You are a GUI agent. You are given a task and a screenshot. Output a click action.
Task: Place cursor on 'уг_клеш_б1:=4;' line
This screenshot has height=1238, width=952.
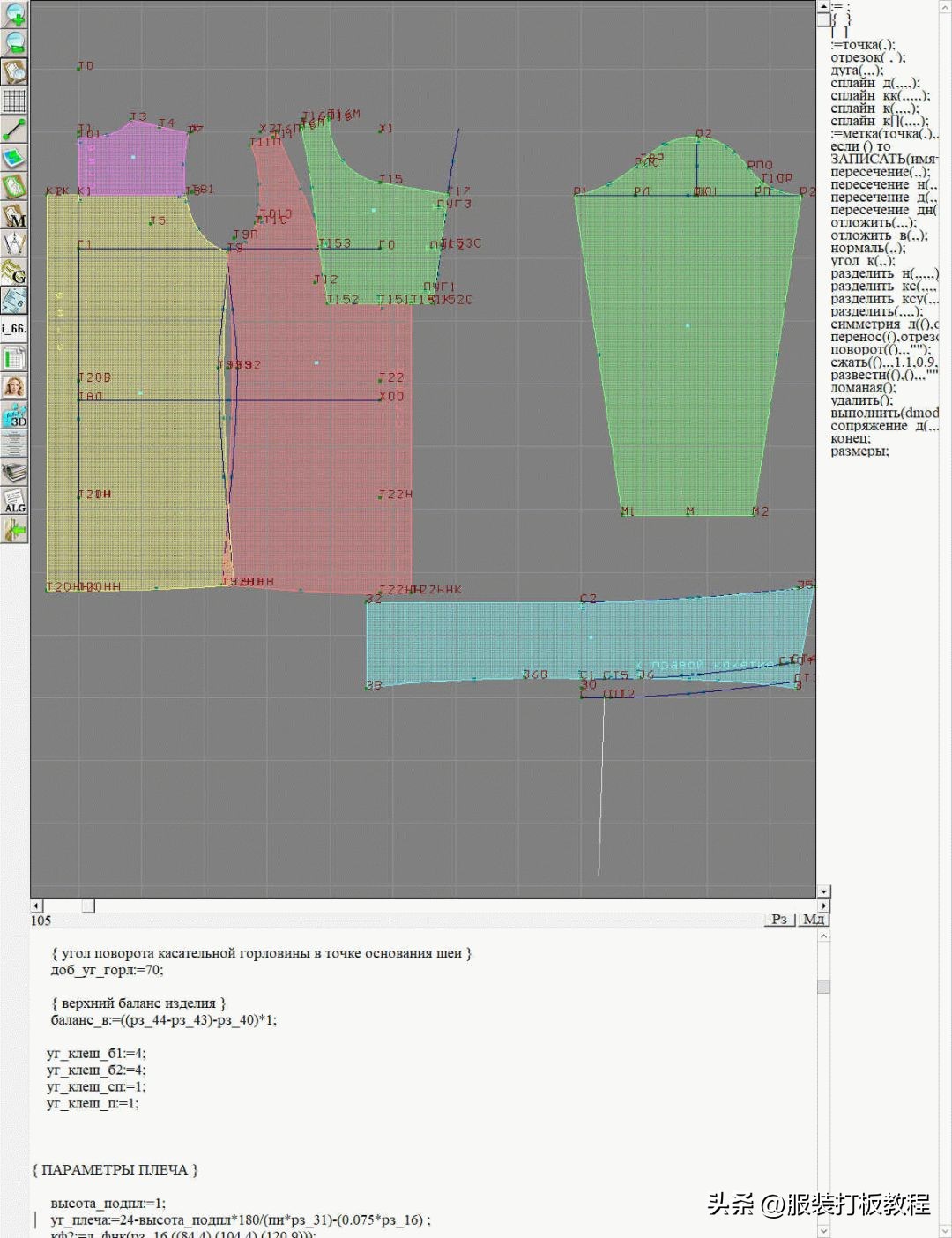96,1053
